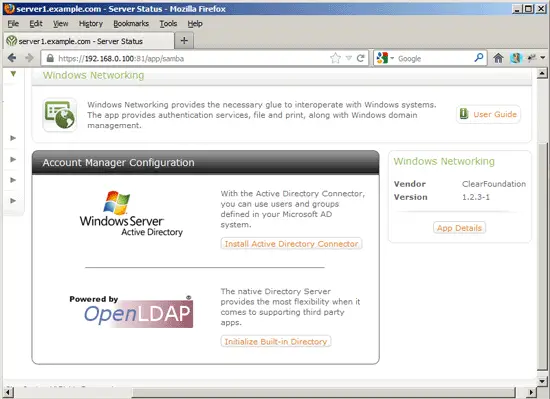
Task: Collapse the expanded green sidebar arrow
Action: (x=13, y=74)
